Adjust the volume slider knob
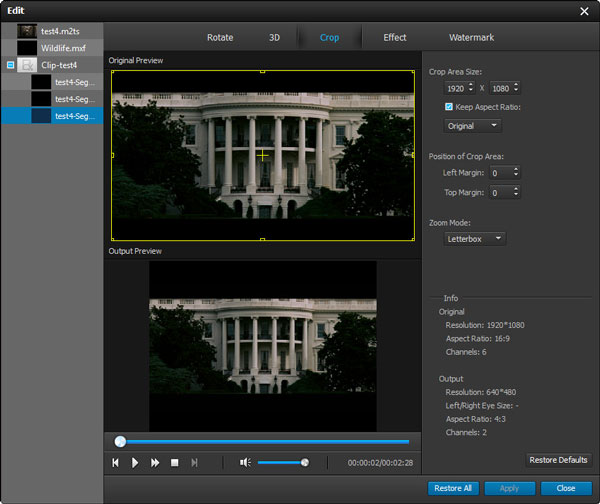 pyautogui.click(x=305, y=462)
